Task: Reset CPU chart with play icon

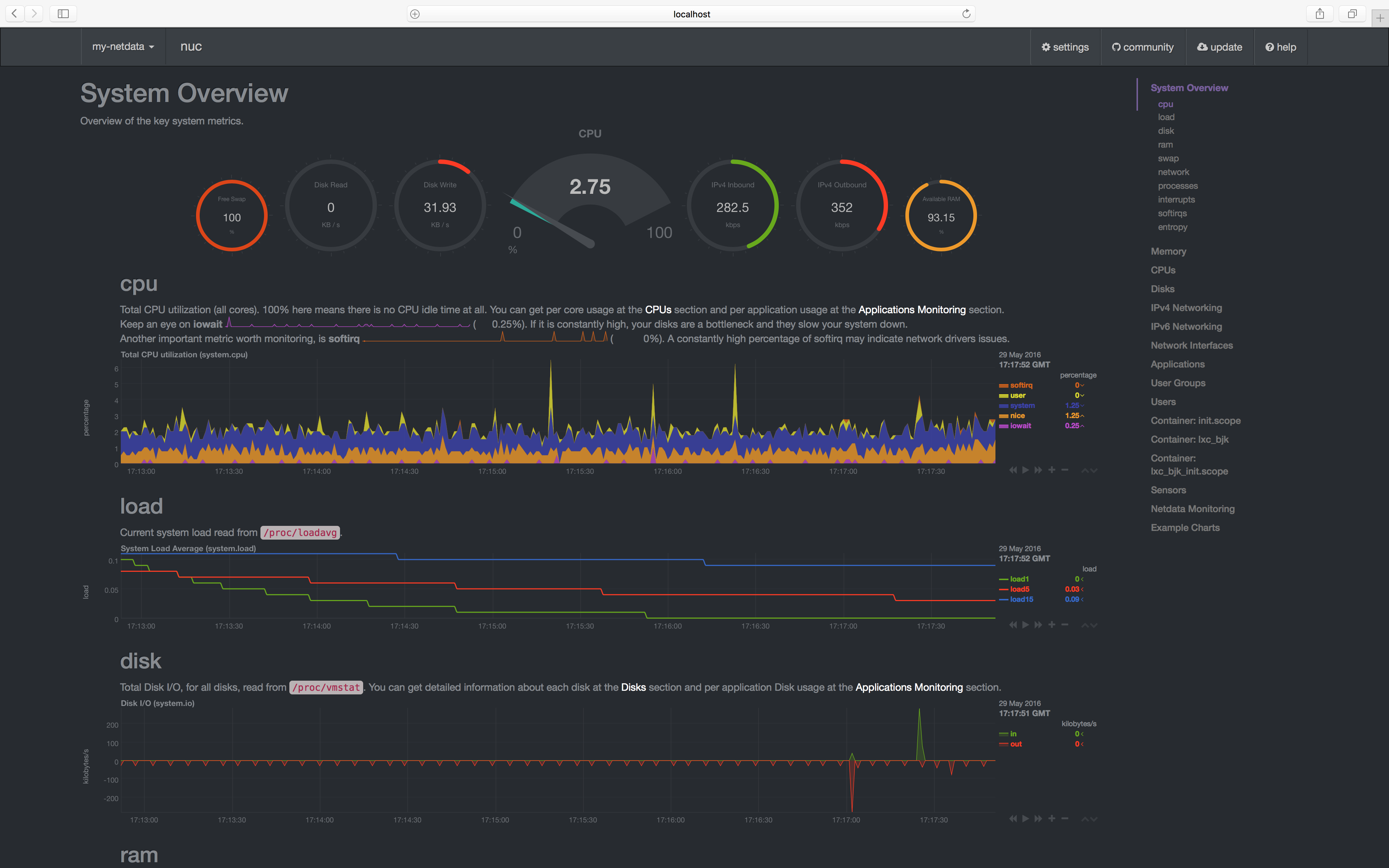Action: 1025,470
